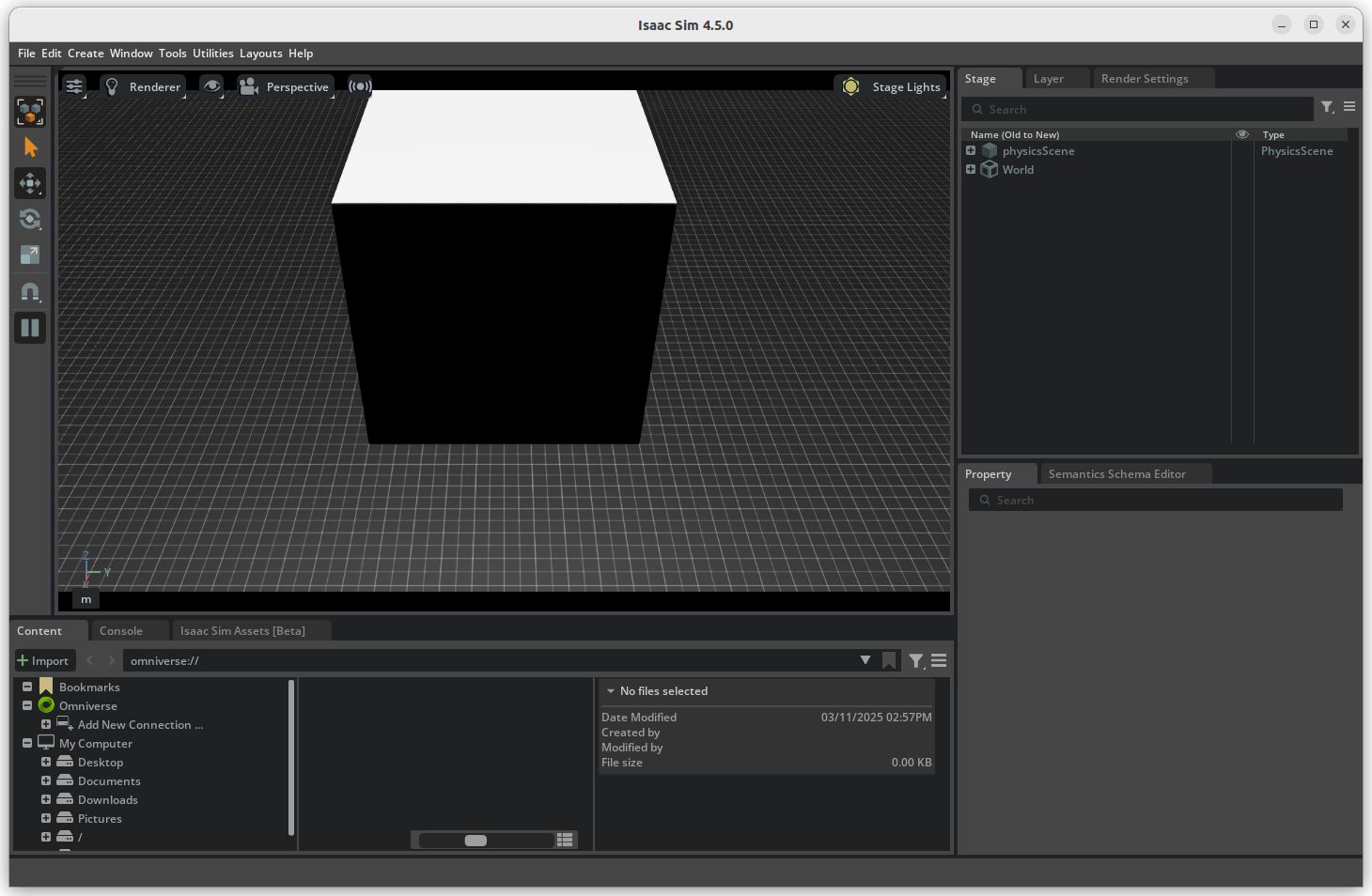The image size is (1372, 896).
Task: Open the content path history dropdown arrow
Action: [865, 660]
